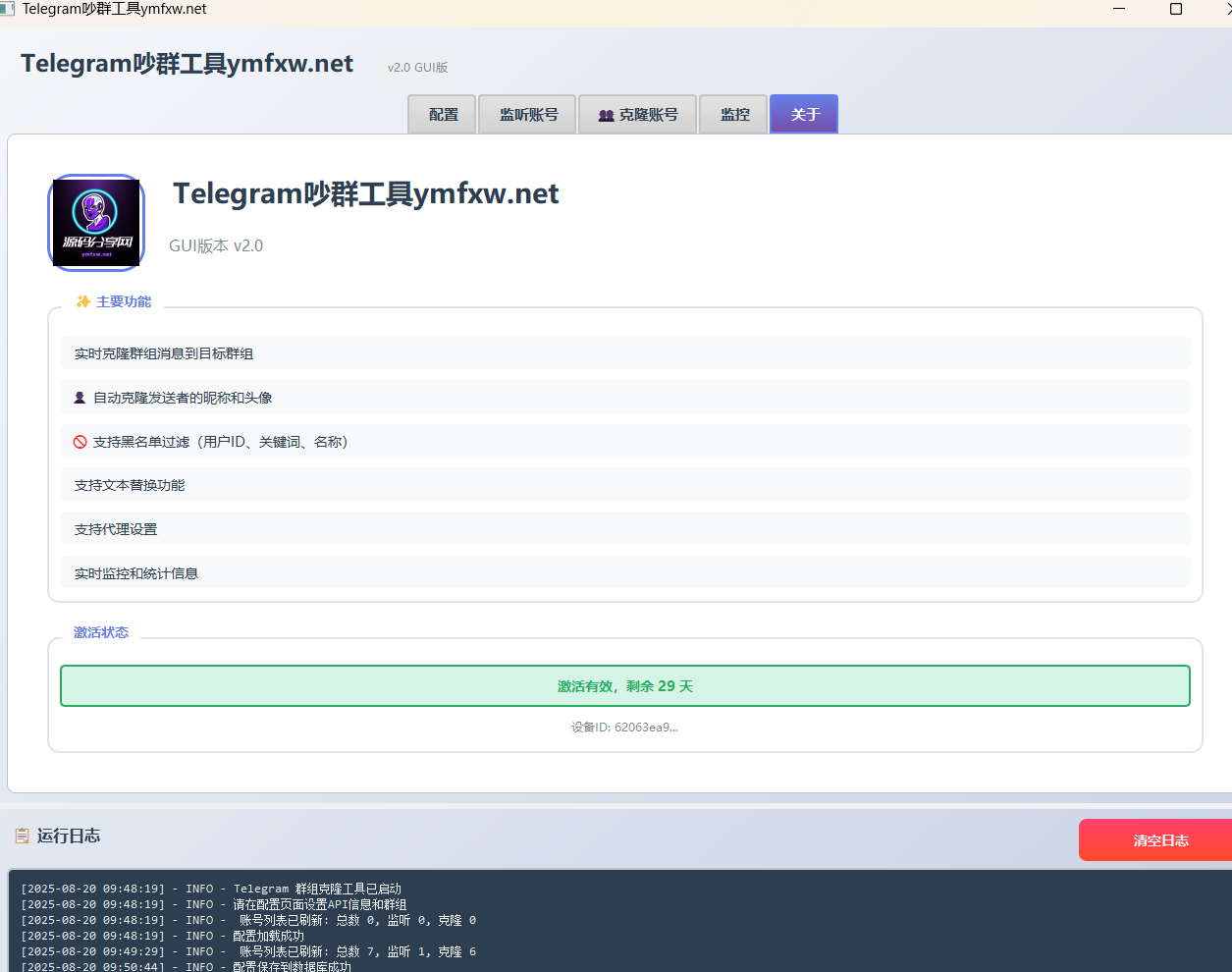The width and height of the screenshot is (1232, 972).
Task: Minimize the application window
Action: coord(1119,9)
